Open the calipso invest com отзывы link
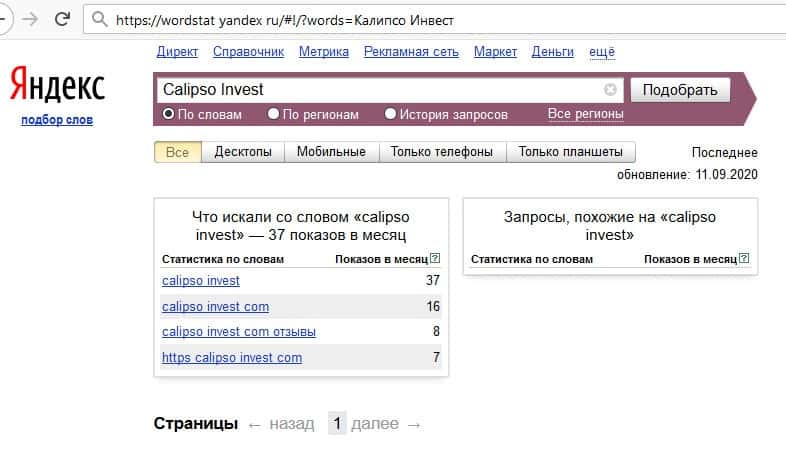The width and height of the screenshot is (786, 456). point(239,332)
